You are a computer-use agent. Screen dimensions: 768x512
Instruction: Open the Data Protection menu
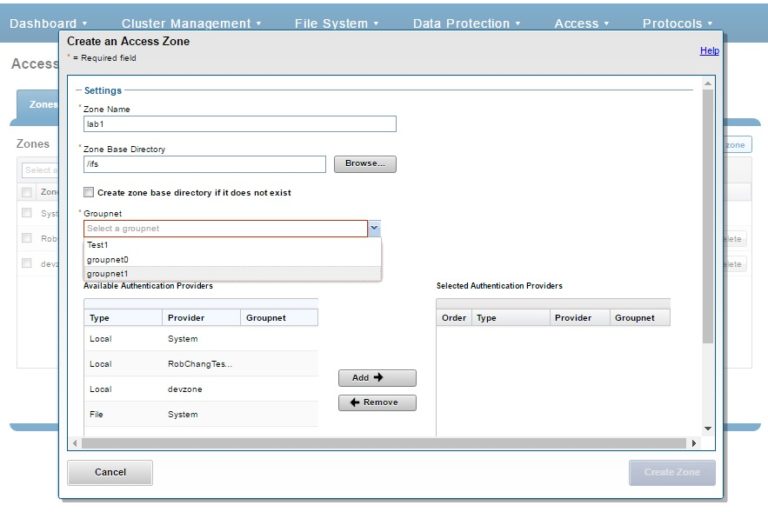467,23
